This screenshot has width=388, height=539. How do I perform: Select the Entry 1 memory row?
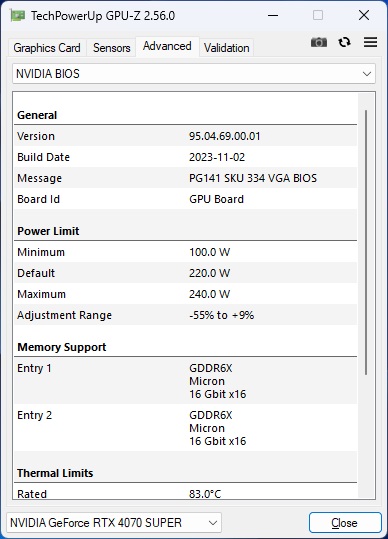[186, 381]
